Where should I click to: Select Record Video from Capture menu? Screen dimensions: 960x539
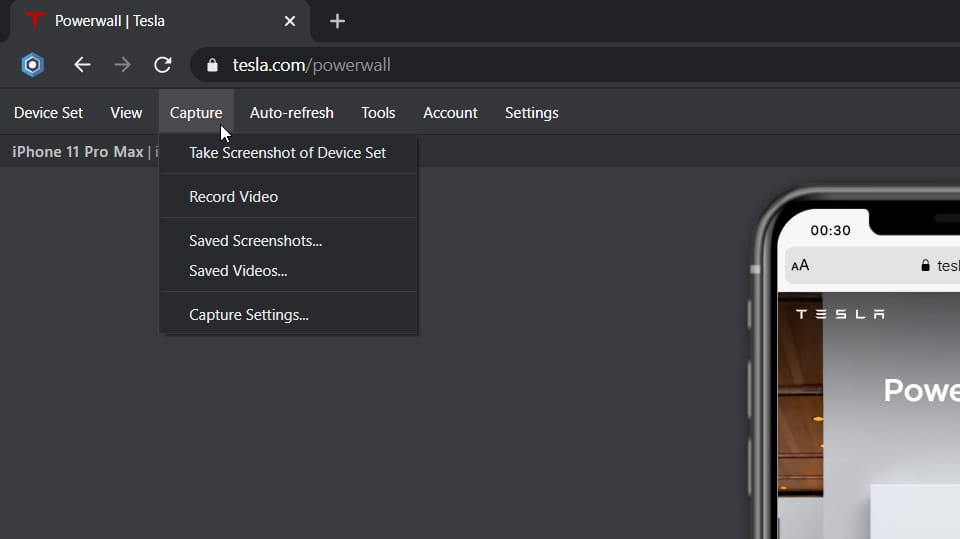[233, 197]
